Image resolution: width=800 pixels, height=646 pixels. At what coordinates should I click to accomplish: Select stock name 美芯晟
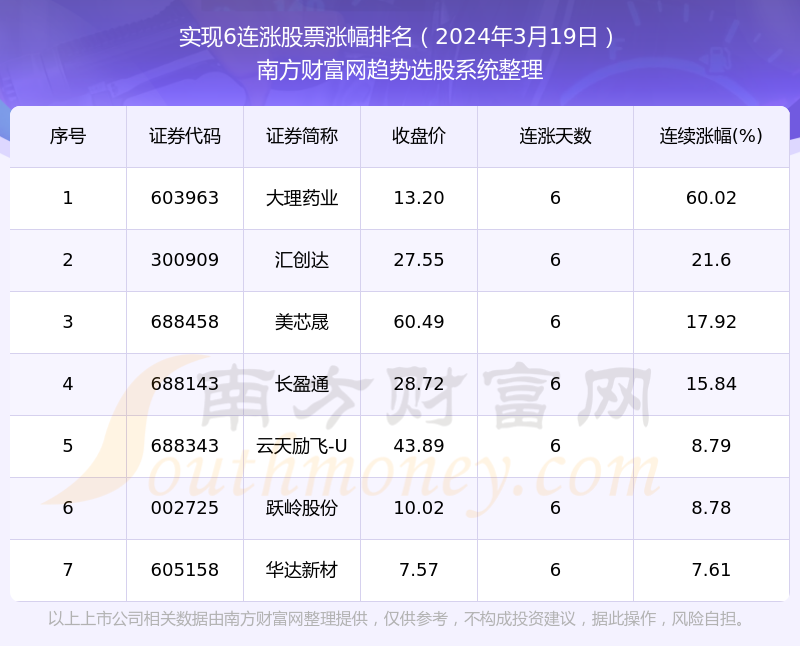tap(302, 322)
